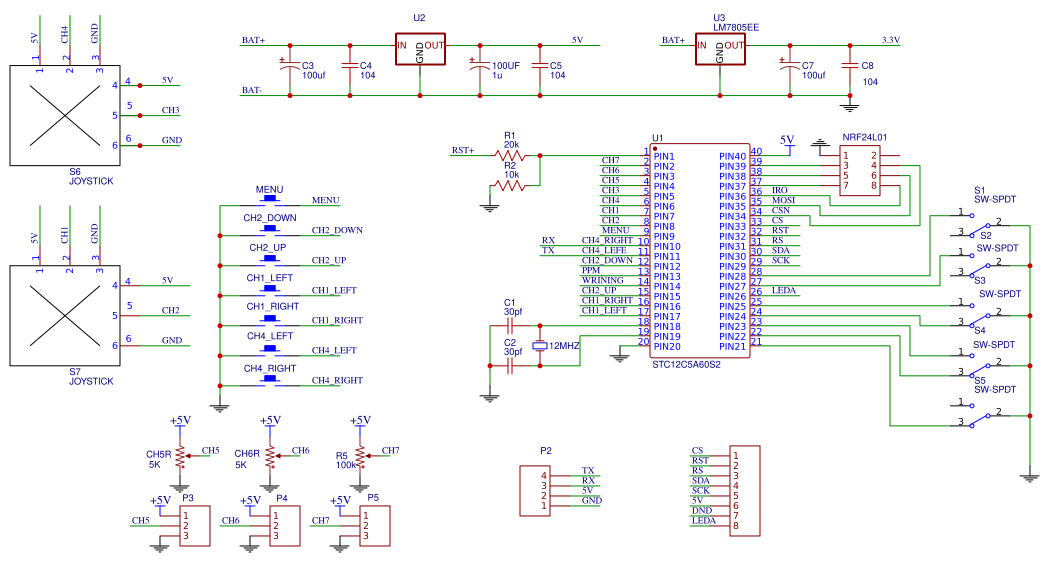The width and height of the screenshot is (1049, 562).
Task: Select the U3 LM7805EE regulator symbol
Action: (x=720, y=50)
